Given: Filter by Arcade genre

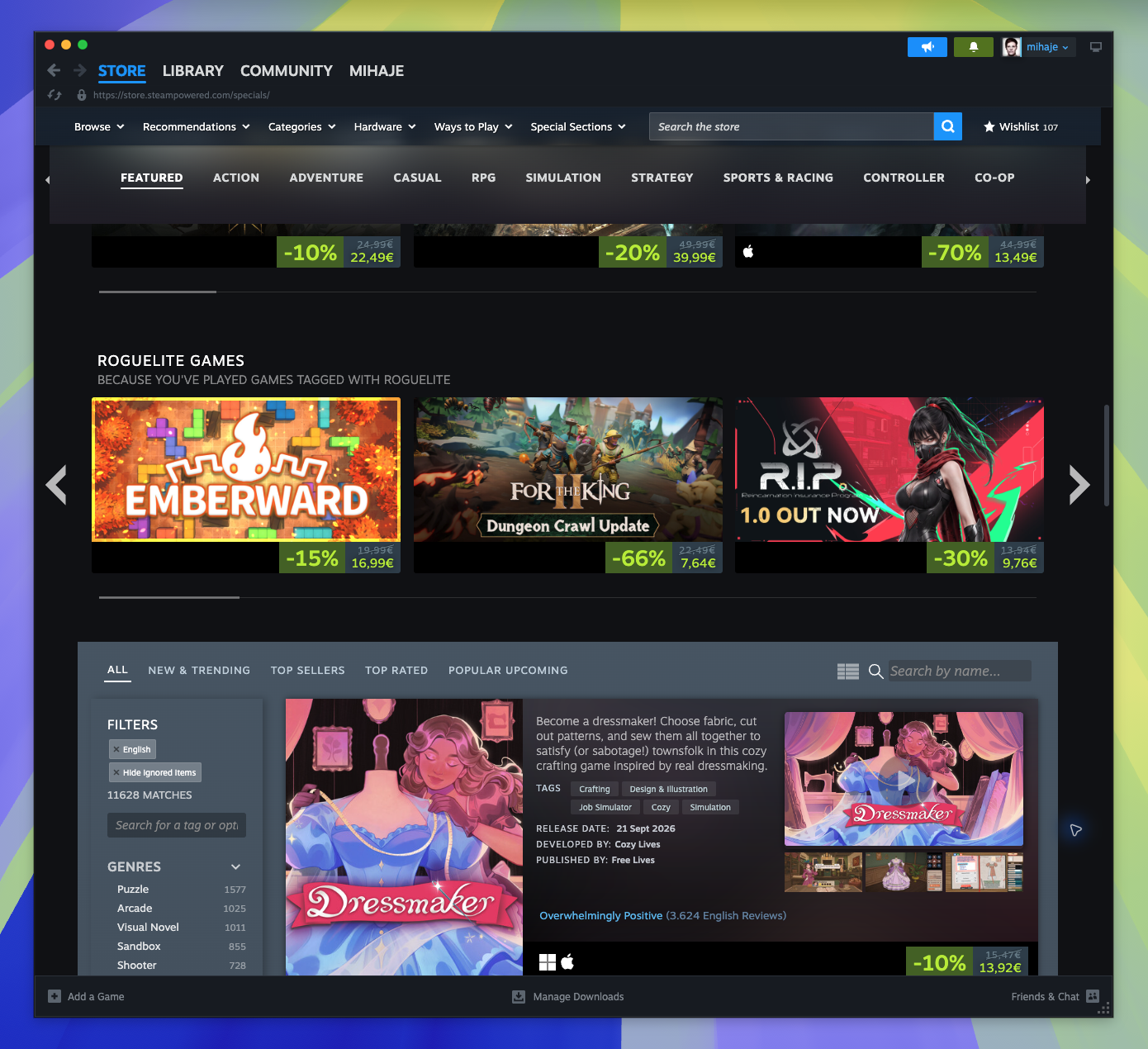Looking at the screenshot, I should pos(135,908).
